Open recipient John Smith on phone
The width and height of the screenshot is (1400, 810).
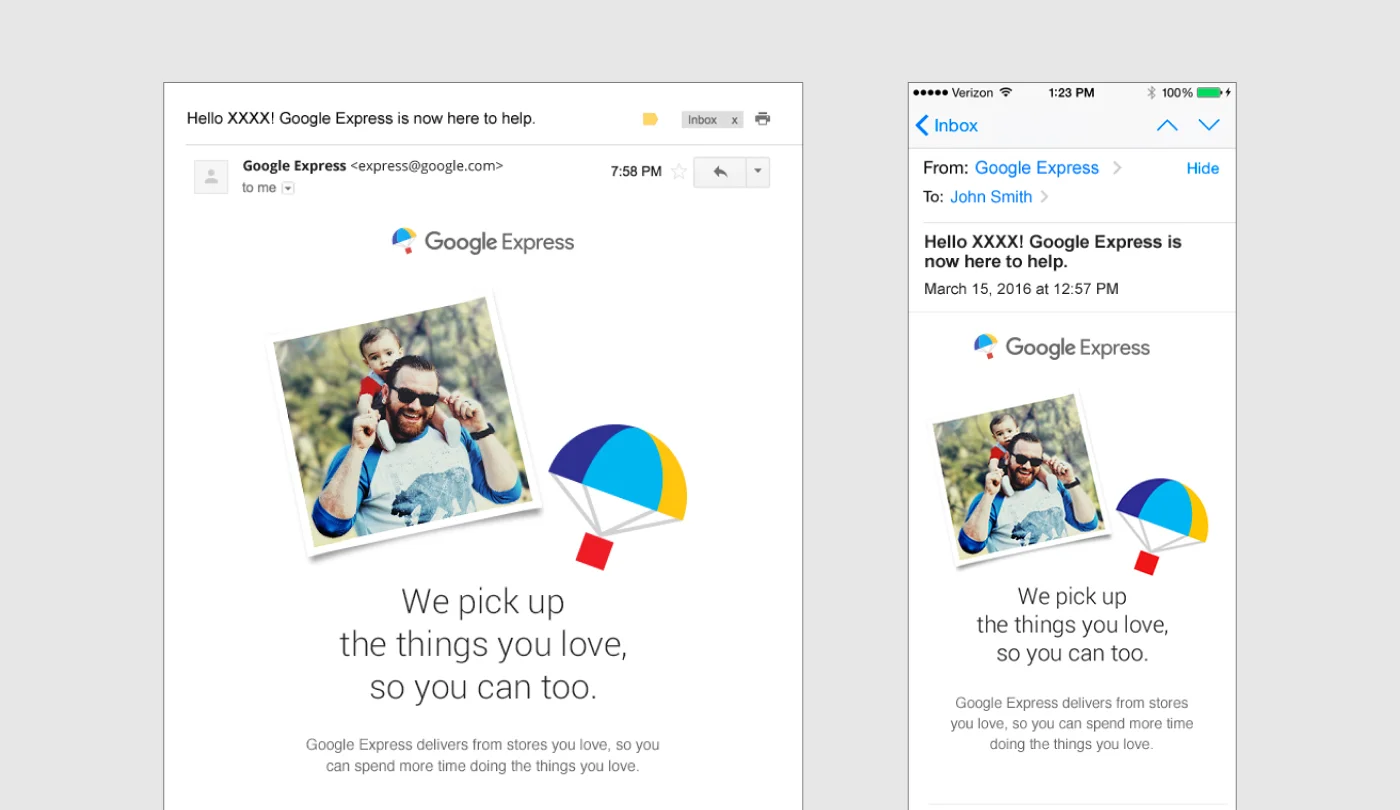pyautogui.click(x=991, y=197)
